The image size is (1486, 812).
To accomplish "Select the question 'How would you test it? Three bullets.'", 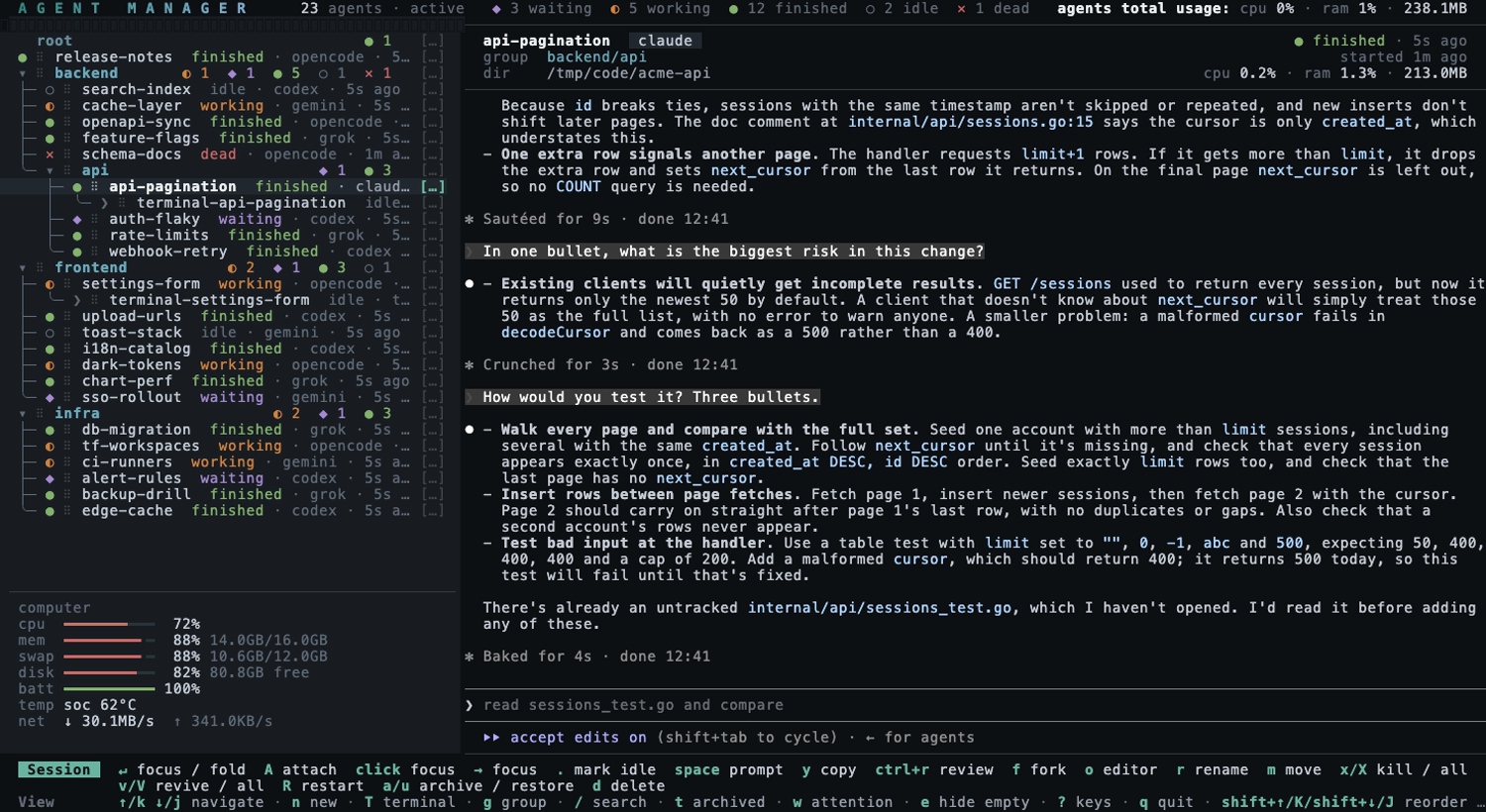I will tap(651, 397).
